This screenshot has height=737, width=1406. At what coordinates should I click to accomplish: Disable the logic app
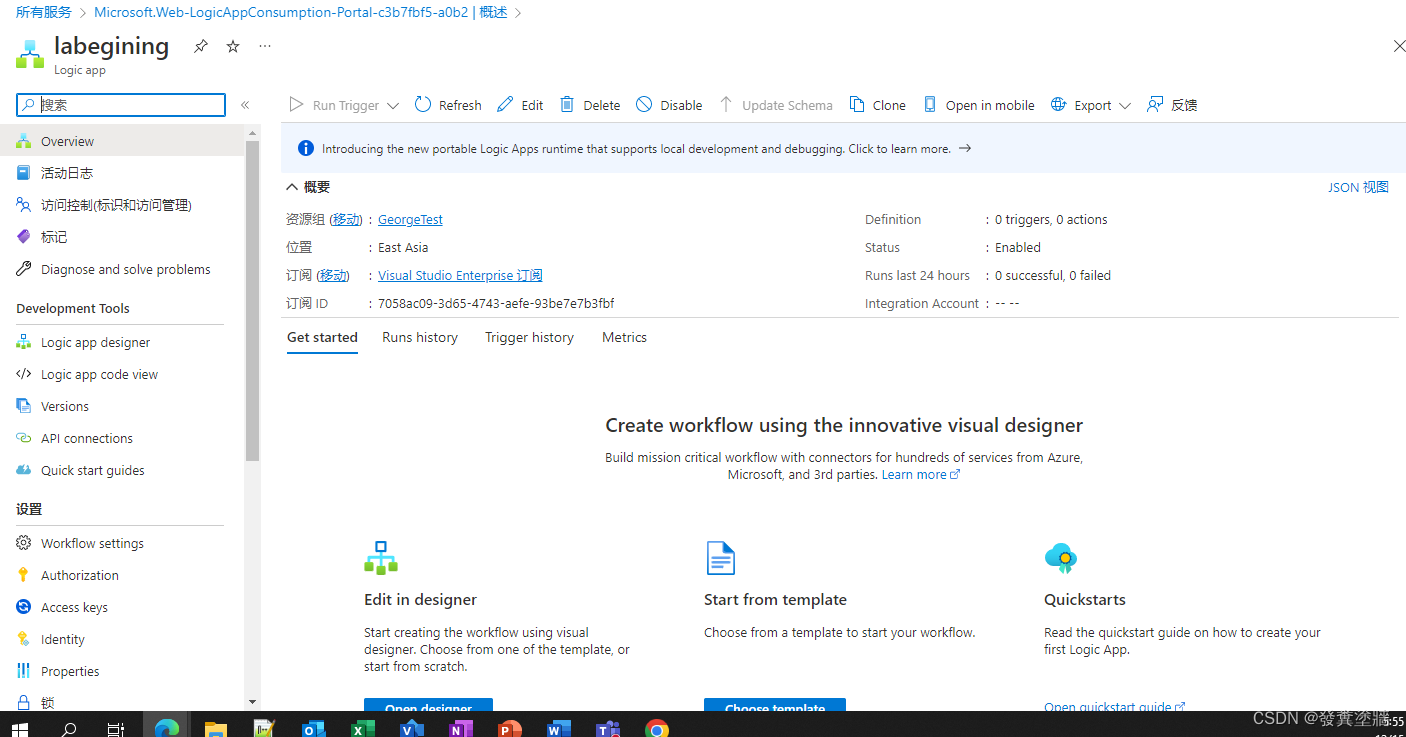pyautogui.click(x=669, y=105)
